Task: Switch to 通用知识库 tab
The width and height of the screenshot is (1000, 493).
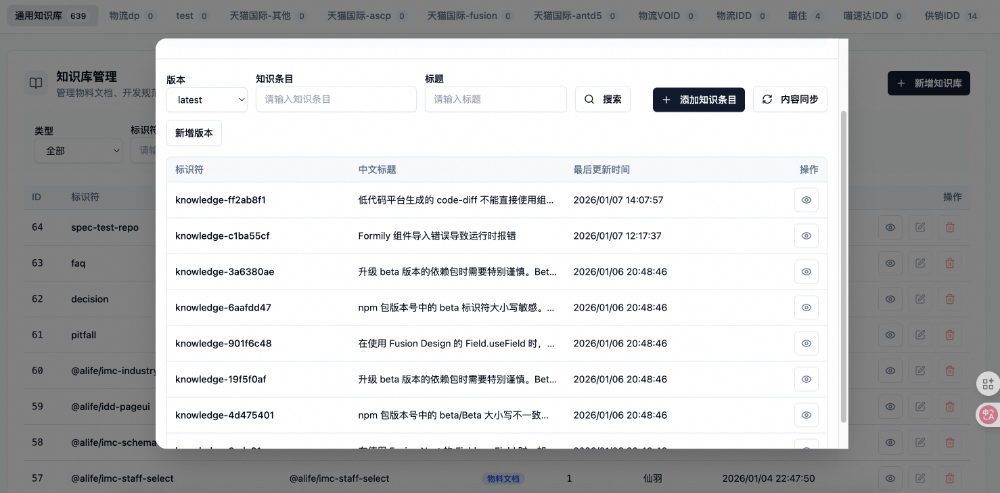Action: [x=52, y=15]
